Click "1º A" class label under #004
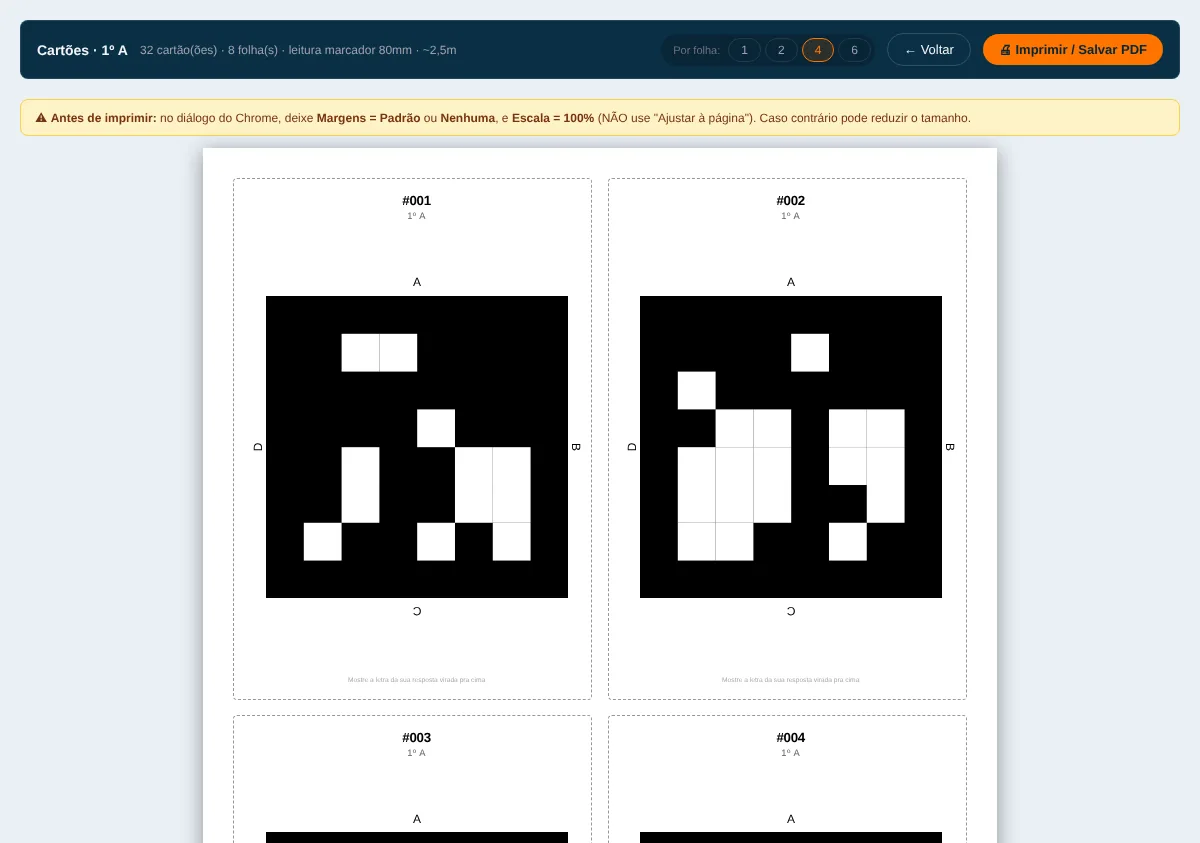Screen dimensions: 1200x843 pos(790,753)
